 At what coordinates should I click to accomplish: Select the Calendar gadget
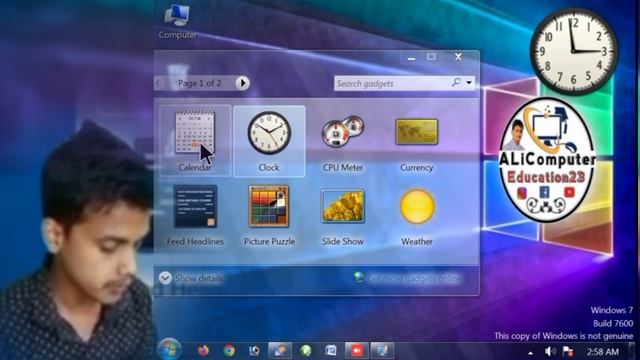pos(195,141)
